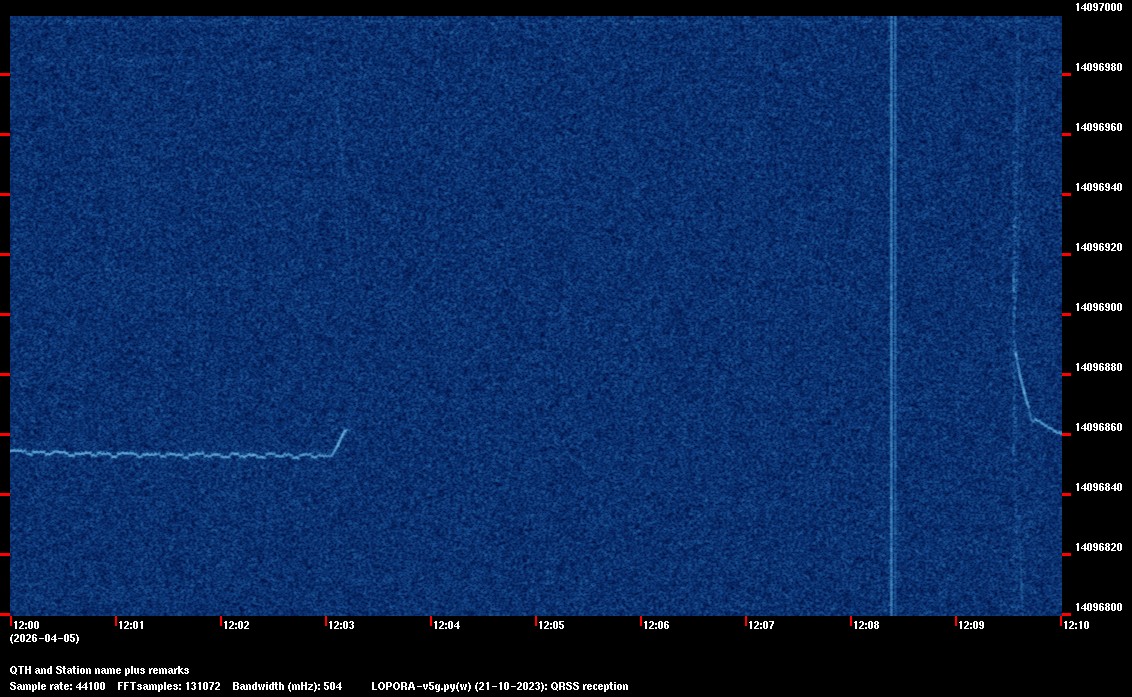
Task: Click the 14097000 frequency label
Action: pyautogui.click(x=1099, y=7)
